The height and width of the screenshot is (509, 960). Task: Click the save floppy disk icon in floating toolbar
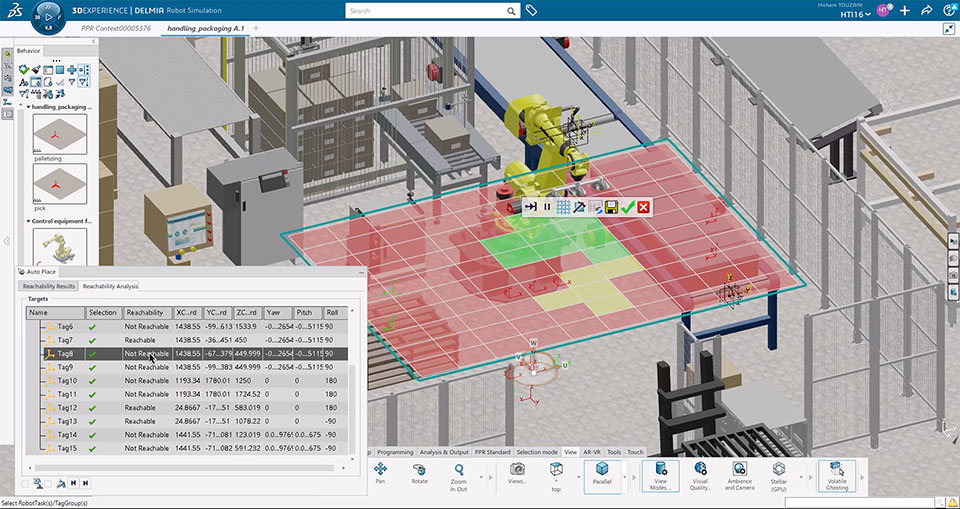[610, 208]
